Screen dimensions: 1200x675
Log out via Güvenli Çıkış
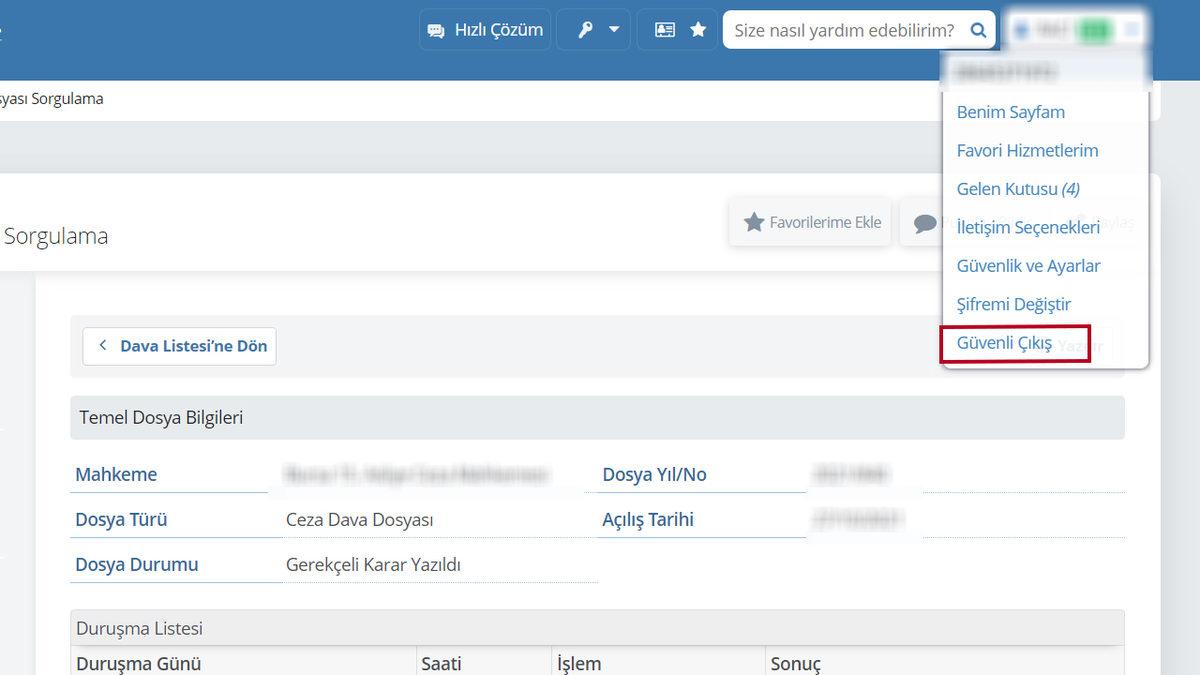point(1004,343)
